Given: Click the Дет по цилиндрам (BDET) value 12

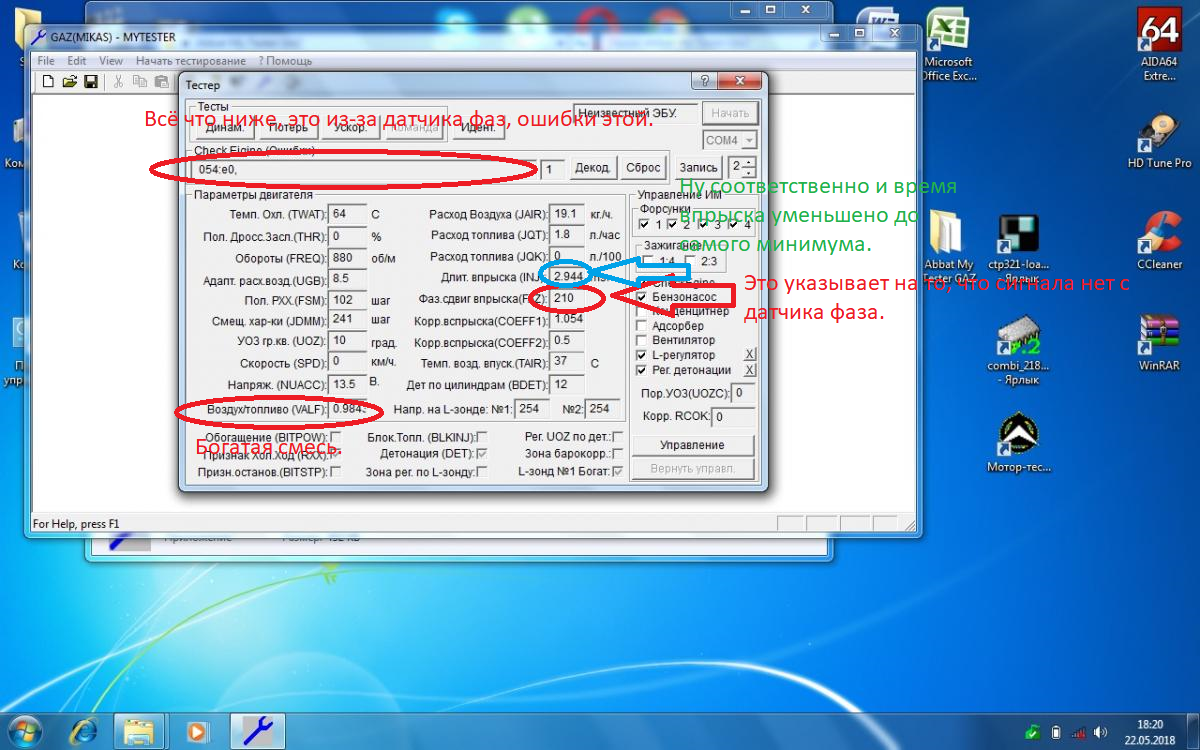Looking at the screenshot, I should pos(568,384).
